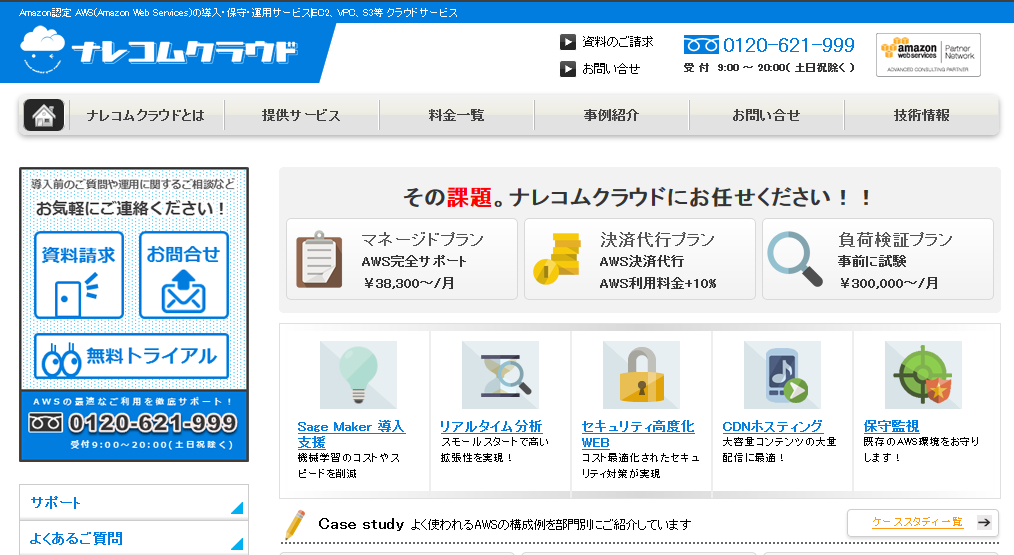Screen dimensions: 1014x555
Task: Click the envelope icon in お問合せ box
Action: [183, 291]
